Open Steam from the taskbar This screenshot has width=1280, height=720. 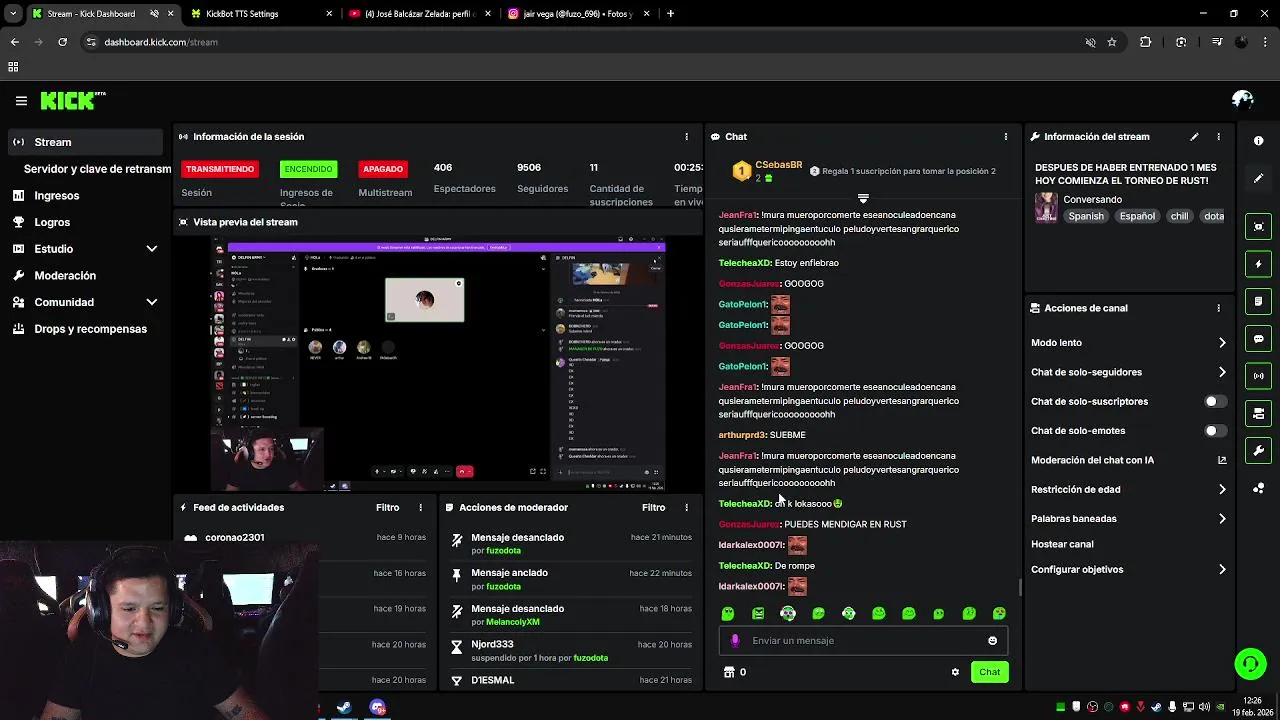pos(343,708)
